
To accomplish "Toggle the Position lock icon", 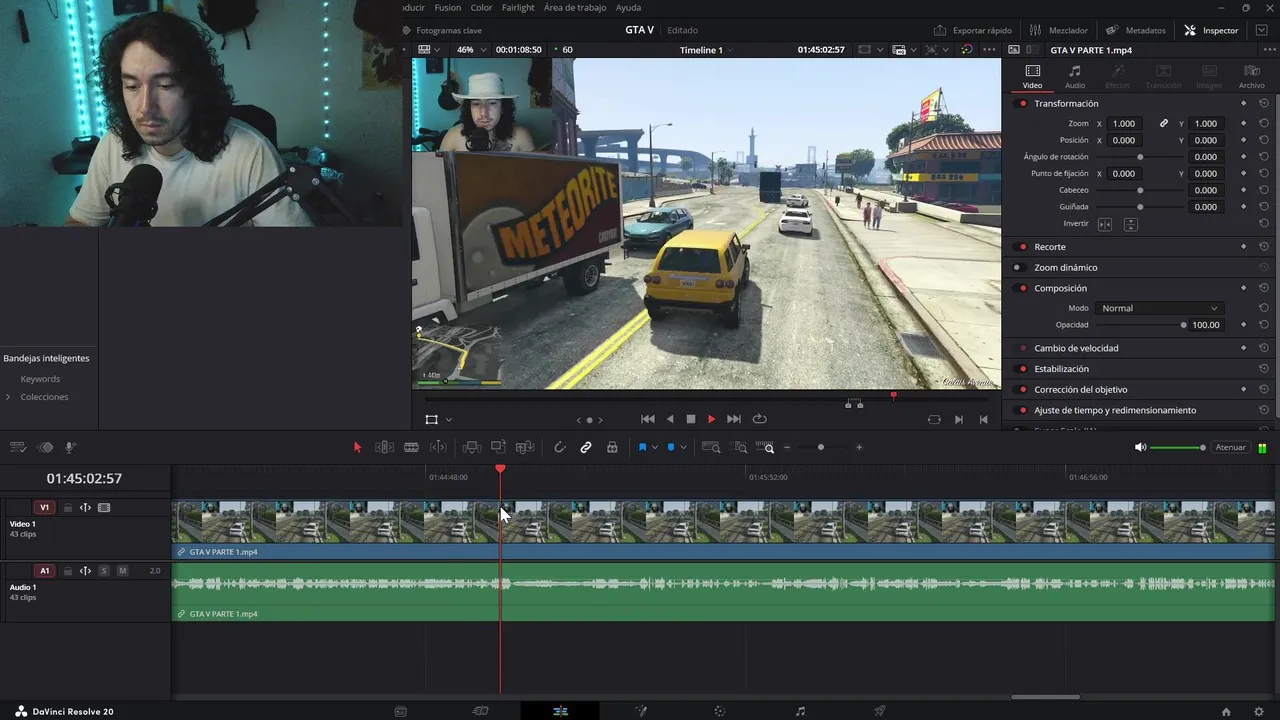I will pos(612,447).
